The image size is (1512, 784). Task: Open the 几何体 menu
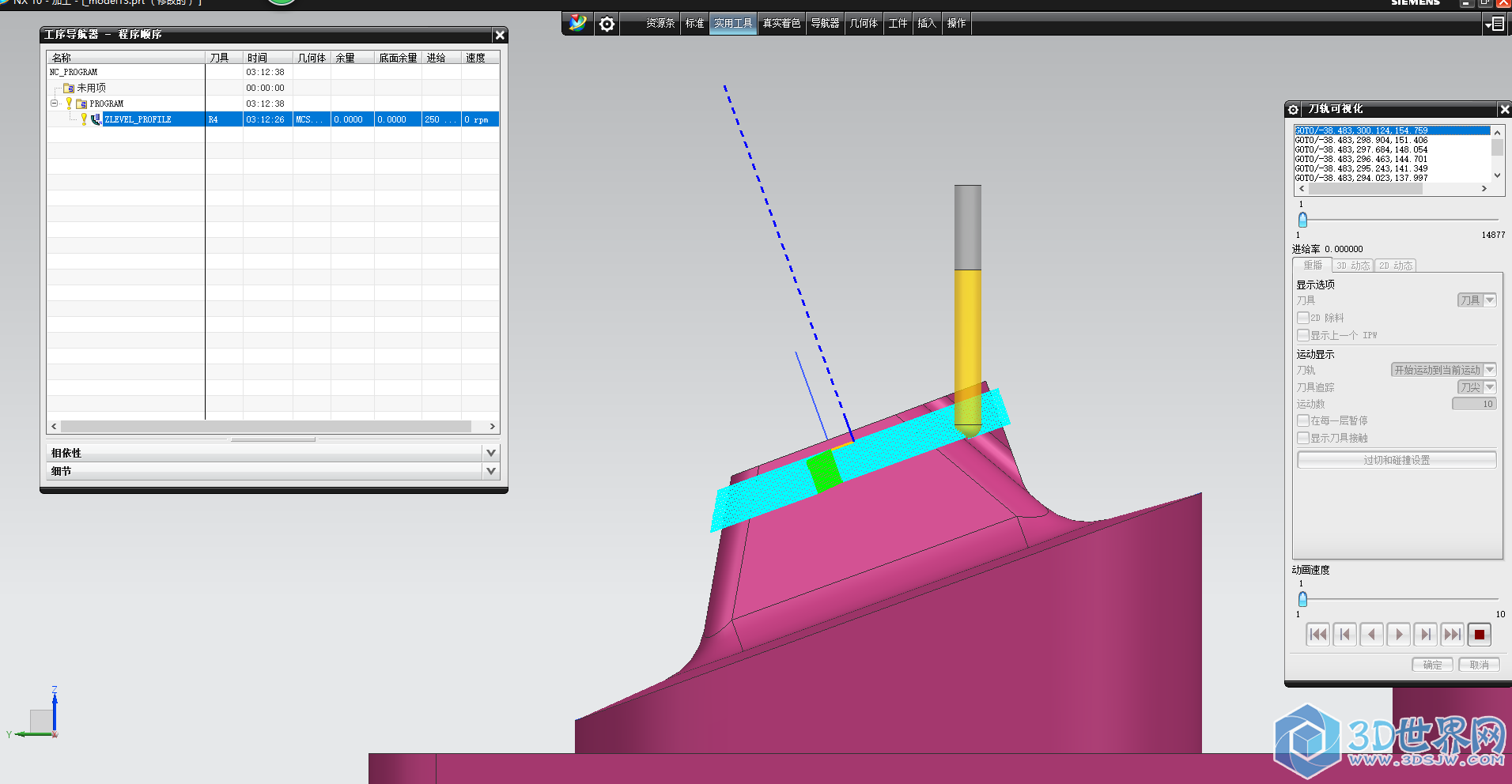point(864,24)
